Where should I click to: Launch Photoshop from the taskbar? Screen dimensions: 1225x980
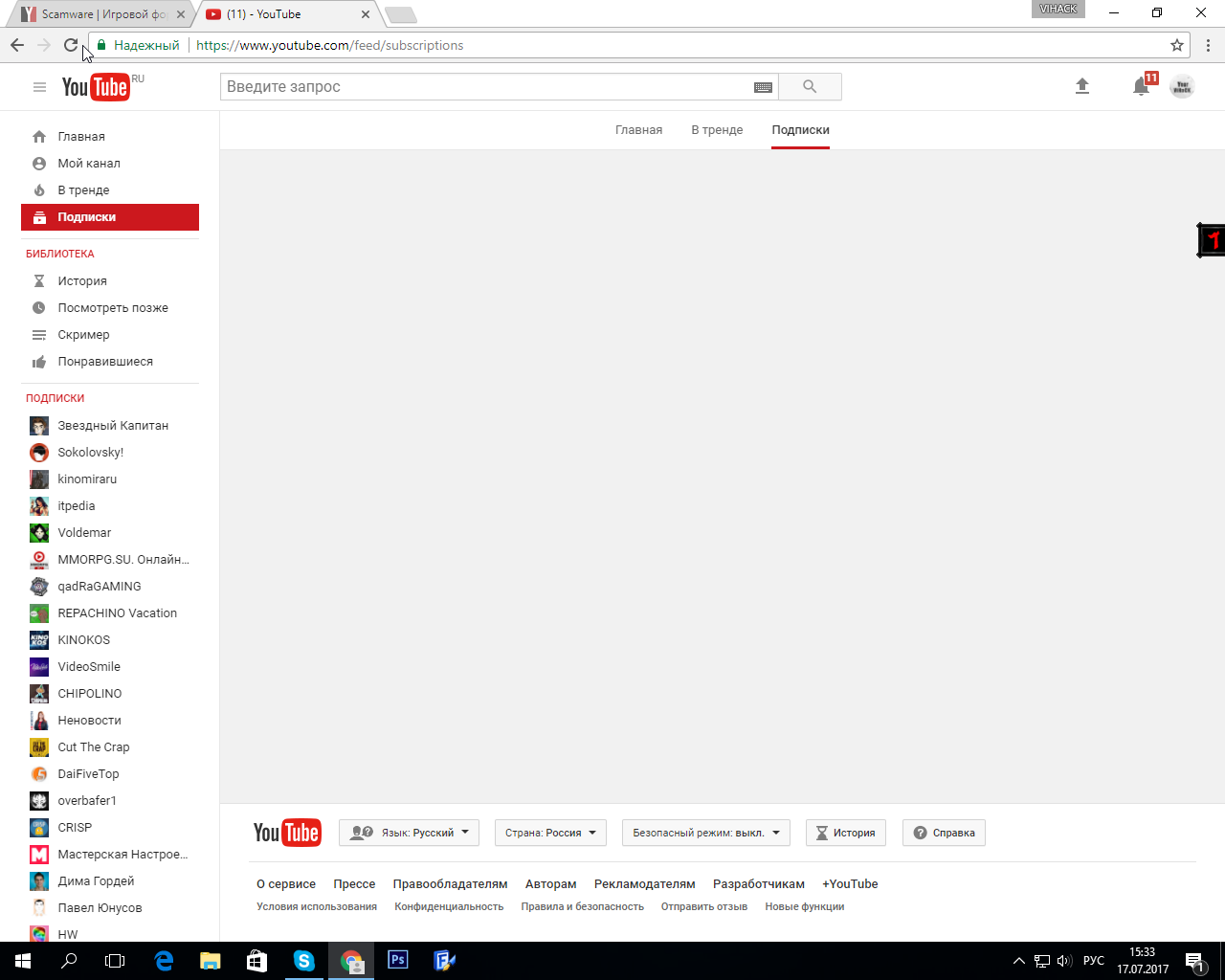click(397, 960)
